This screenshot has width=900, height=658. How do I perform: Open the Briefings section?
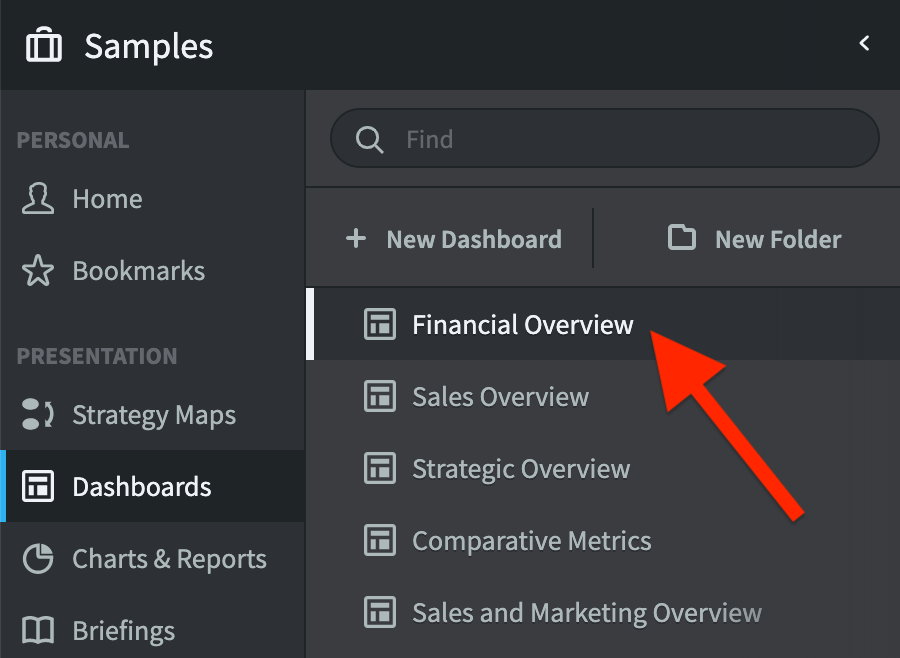pyautogui.click(x=122, y=630)
